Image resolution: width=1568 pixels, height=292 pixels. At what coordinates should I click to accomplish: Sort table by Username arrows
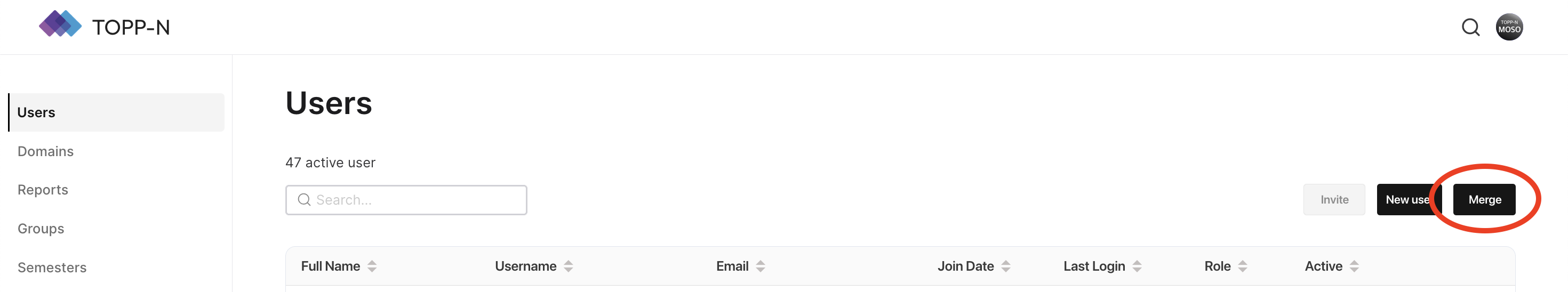point(568,266)
